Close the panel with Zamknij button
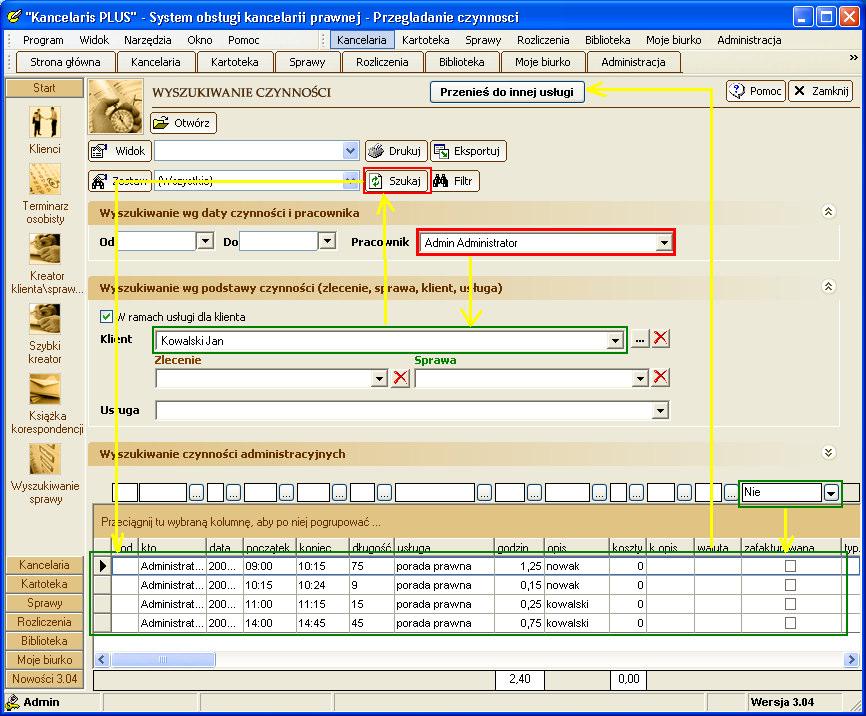This screenshot has width=866, height=716. [x=821, y=91]
